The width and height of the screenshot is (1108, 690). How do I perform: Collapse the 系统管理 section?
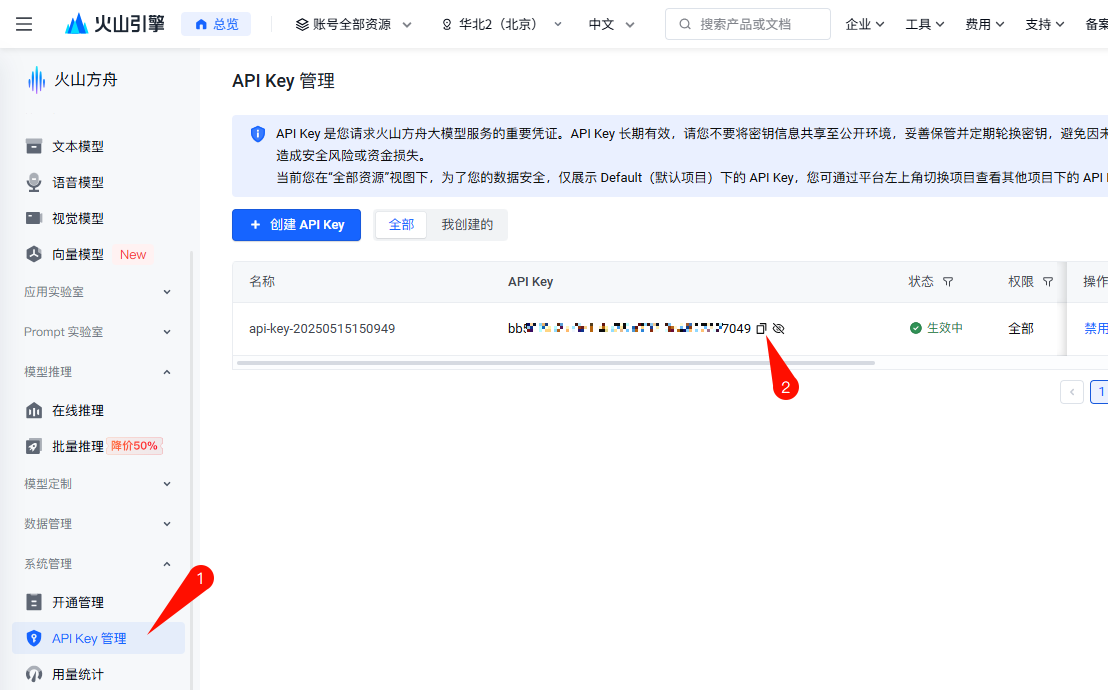98,563
